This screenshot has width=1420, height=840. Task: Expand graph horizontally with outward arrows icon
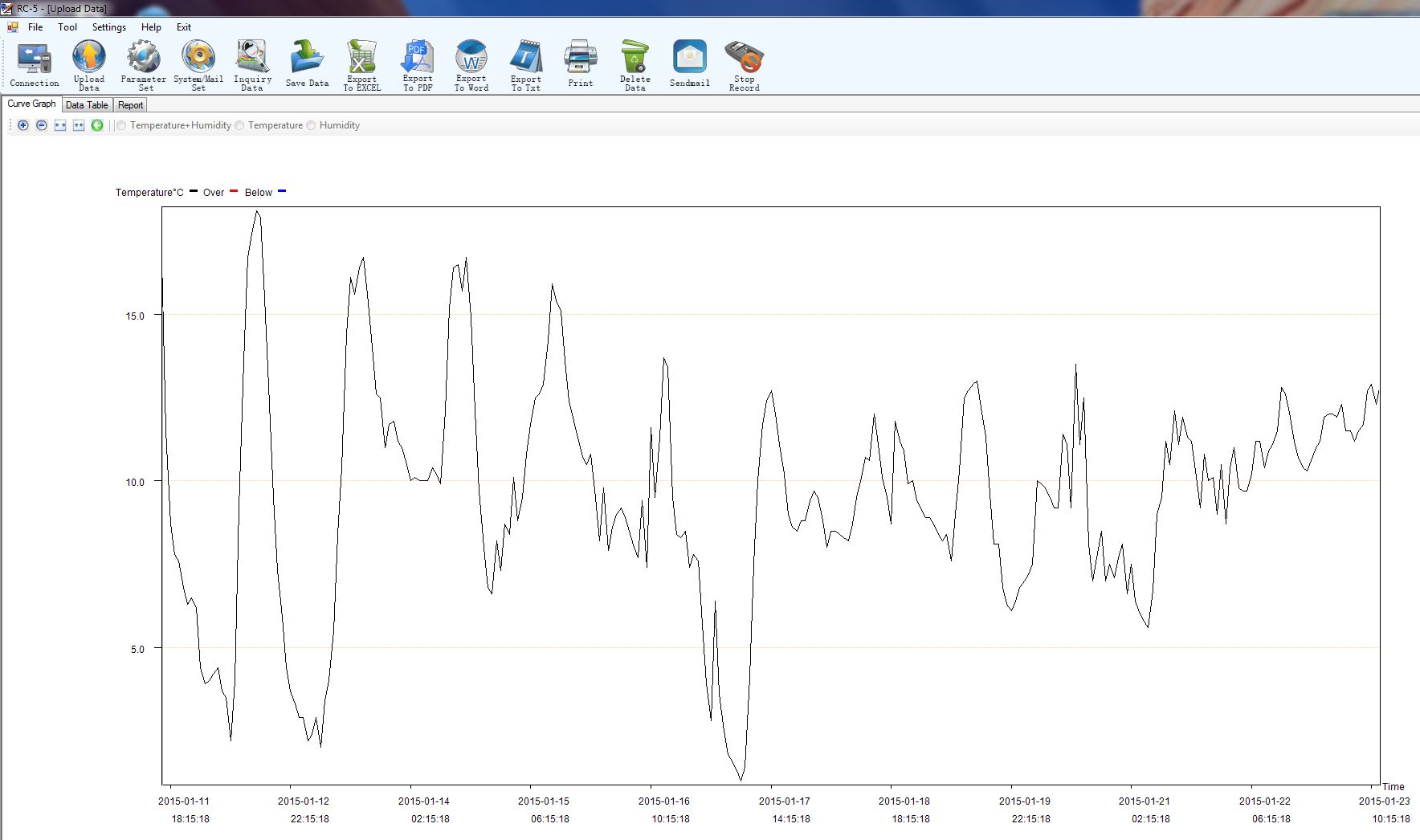click(60, 125)
